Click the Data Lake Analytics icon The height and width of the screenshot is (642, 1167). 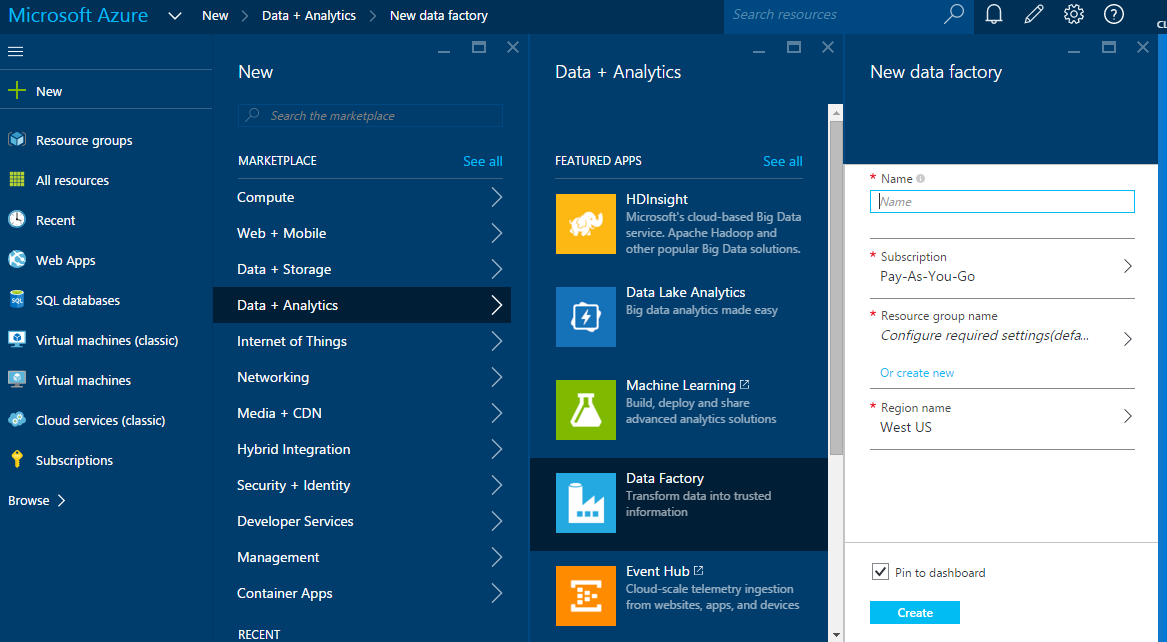[x=586, y=317]
